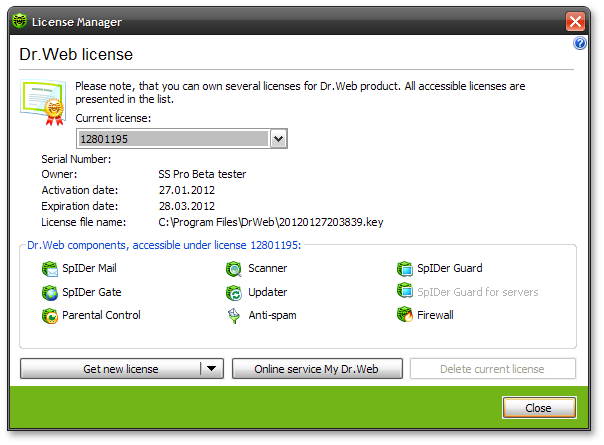604x445 pixels.
Task: Open the Get new license split arrow
Action: pyautogui.click(x=211, y=369)
